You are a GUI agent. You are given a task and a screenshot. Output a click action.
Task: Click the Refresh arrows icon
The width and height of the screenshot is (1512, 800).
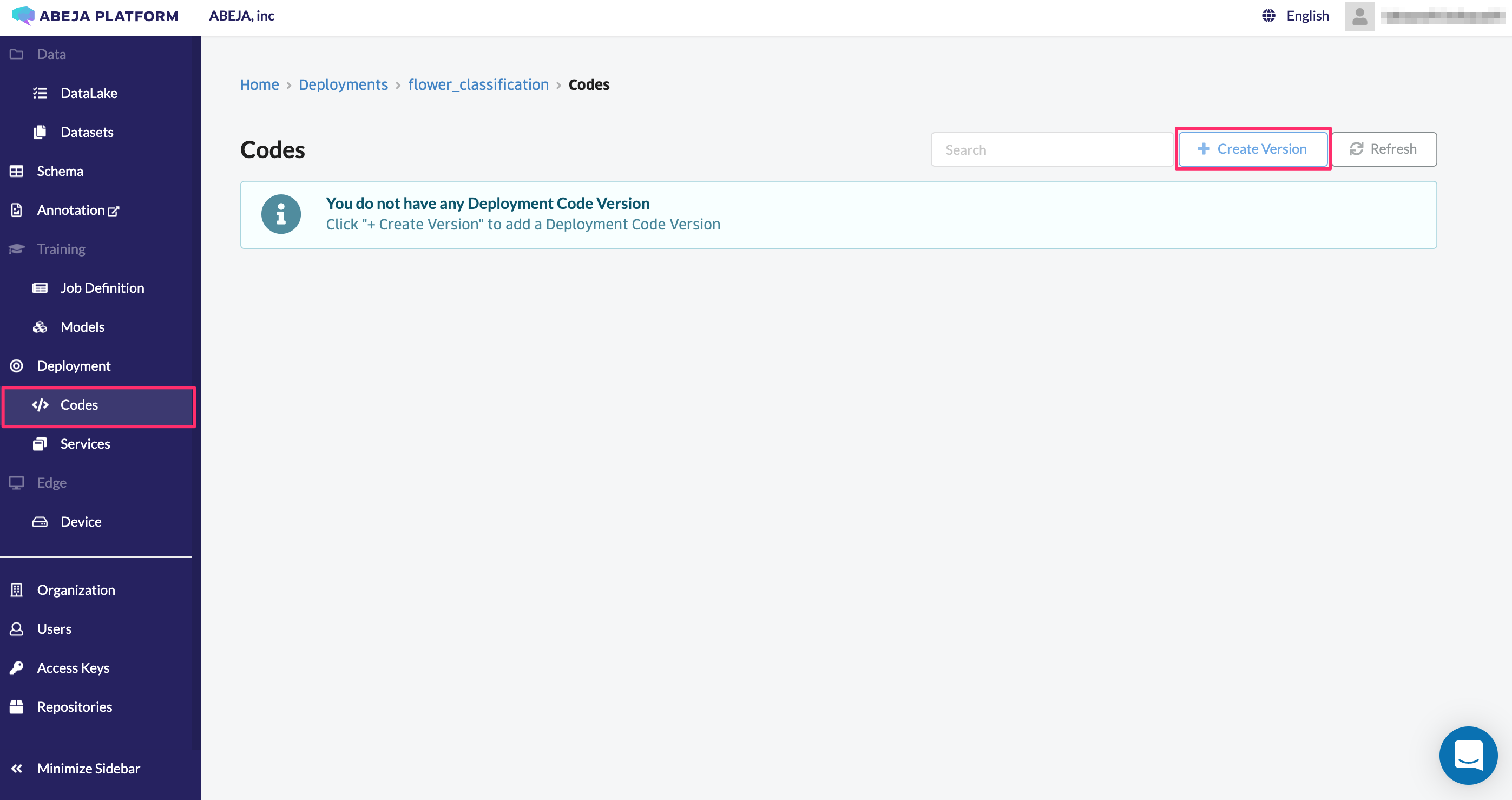coord(1356,149)
